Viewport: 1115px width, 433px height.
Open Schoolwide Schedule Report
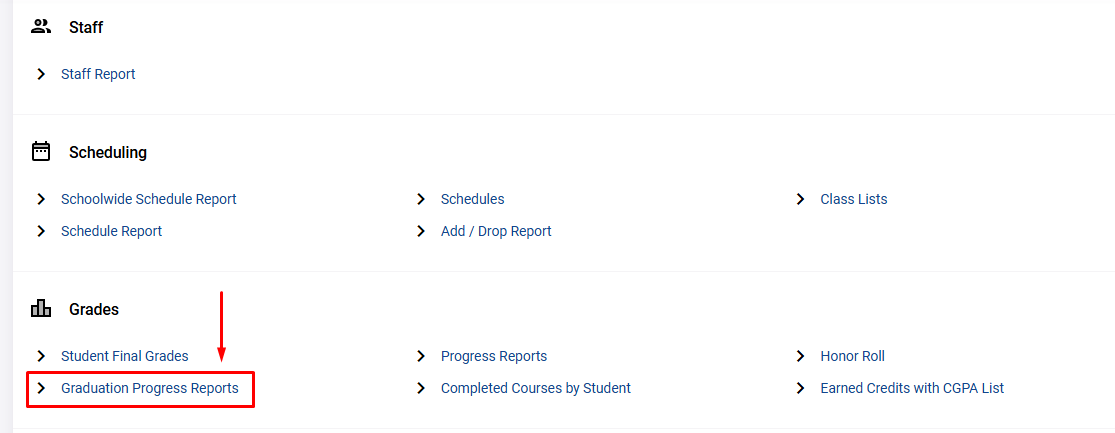coord(149,199)
